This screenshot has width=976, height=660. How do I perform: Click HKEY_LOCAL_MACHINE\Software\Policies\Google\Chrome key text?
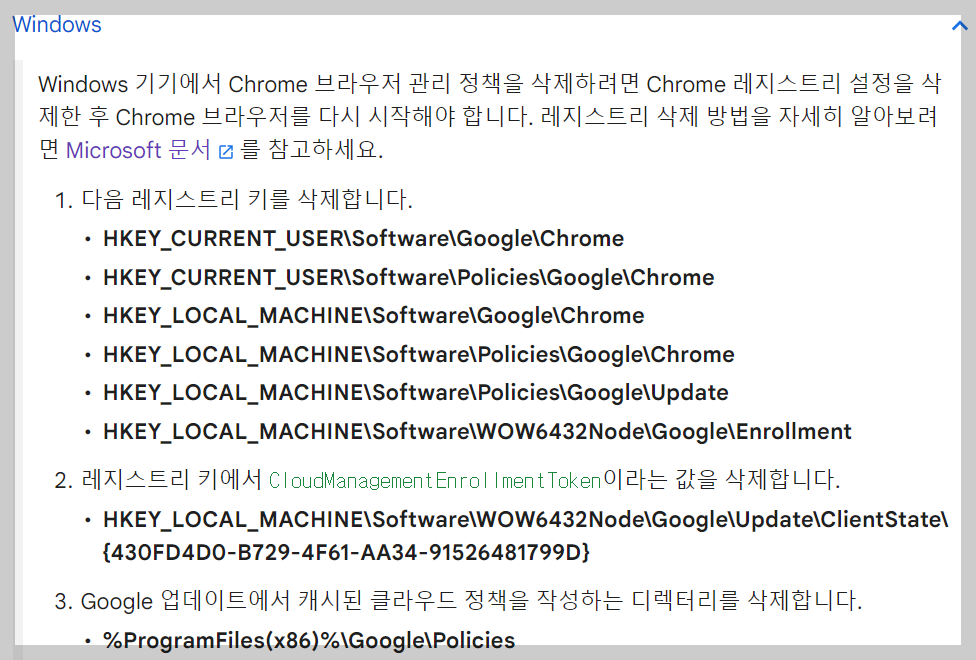pos(419,354)
